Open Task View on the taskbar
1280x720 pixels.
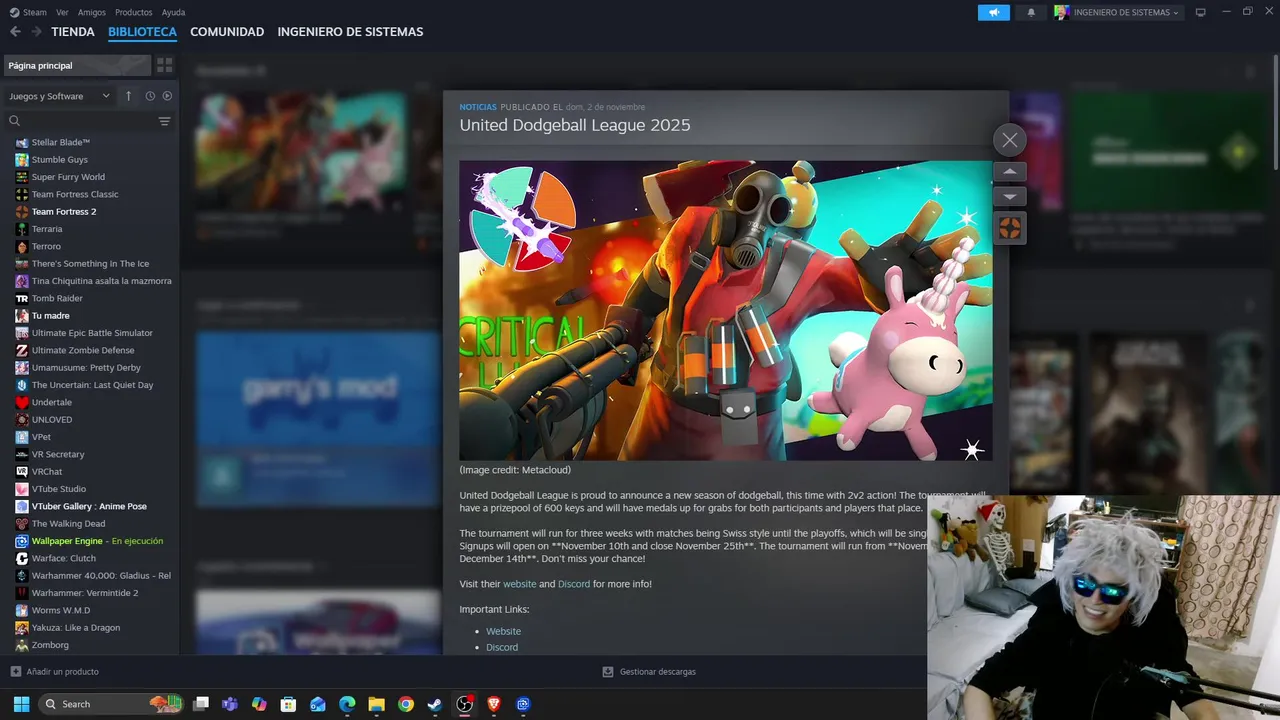click(x=201, y=704)
